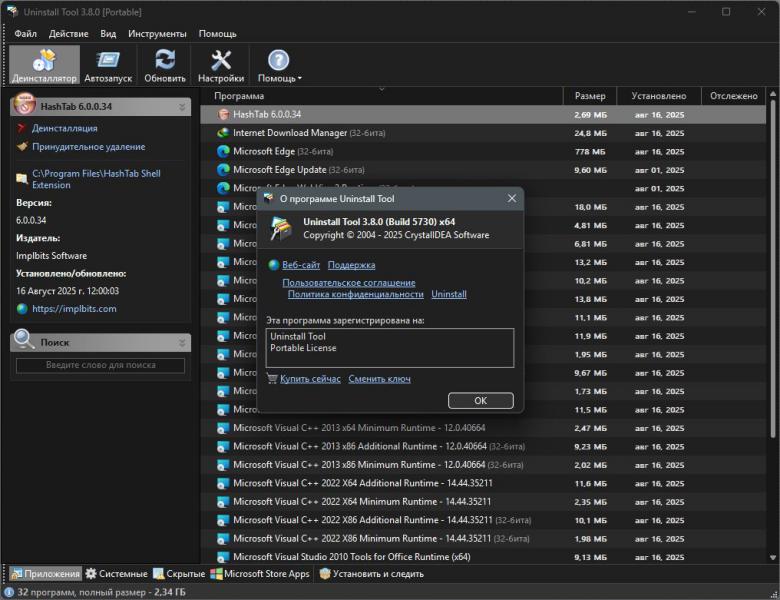This screenshot has width=780, height=600.
Task: Click the Деинсталлятор toolbar icon
Action: [44, 62]
